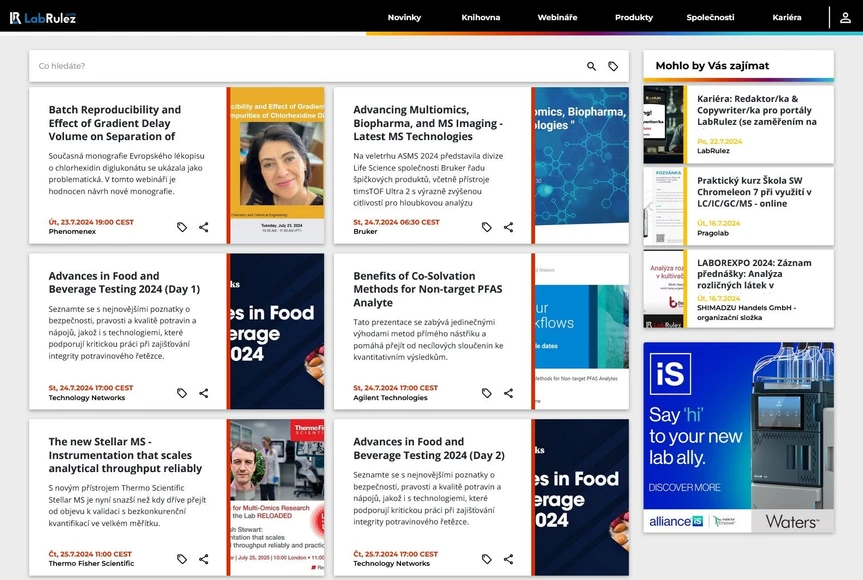The height and width of the screenshot is (580, 863).
Task: Share the Stellar MS webinar card
Action: (204, 559)
